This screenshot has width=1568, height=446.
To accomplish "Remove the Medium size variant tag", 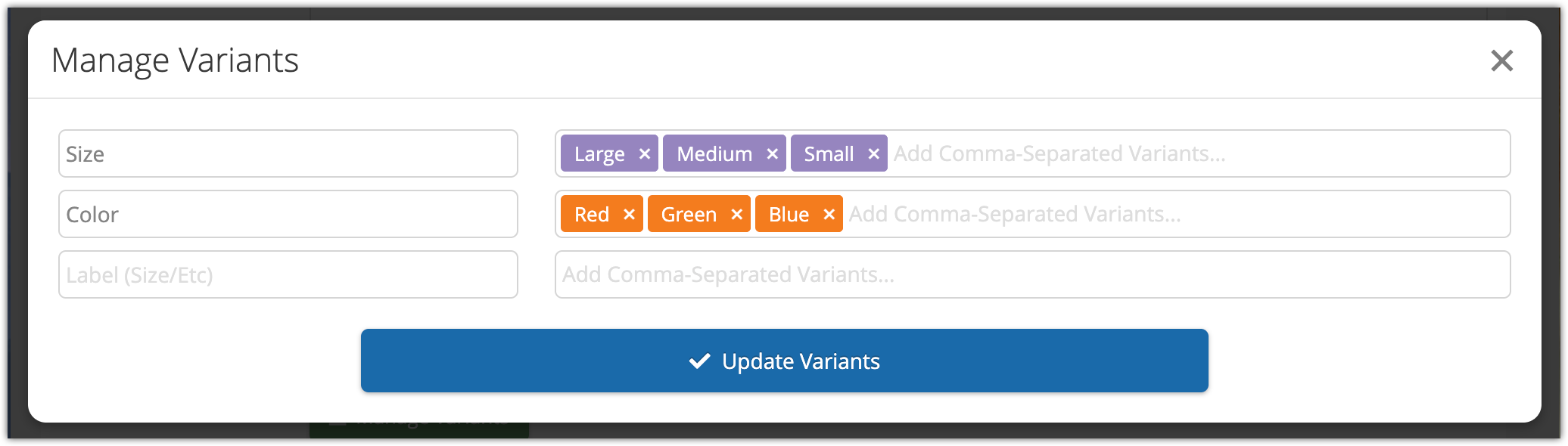I will tap(772, 154).
